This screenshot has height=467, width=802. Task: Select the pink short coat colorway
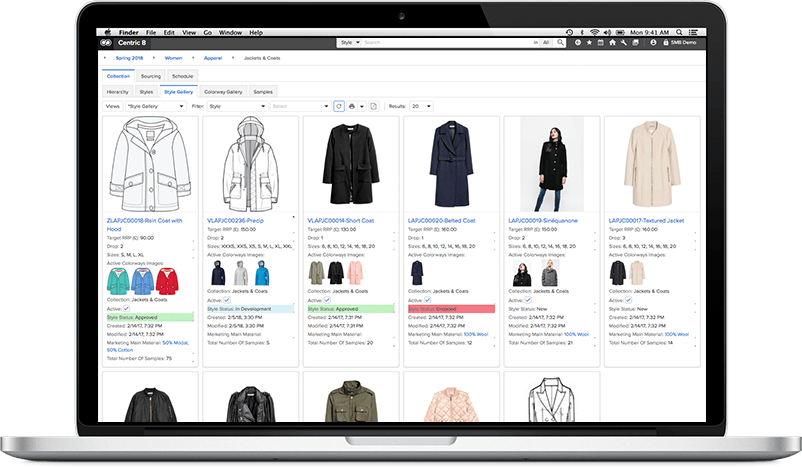click(x=355, y=273)
